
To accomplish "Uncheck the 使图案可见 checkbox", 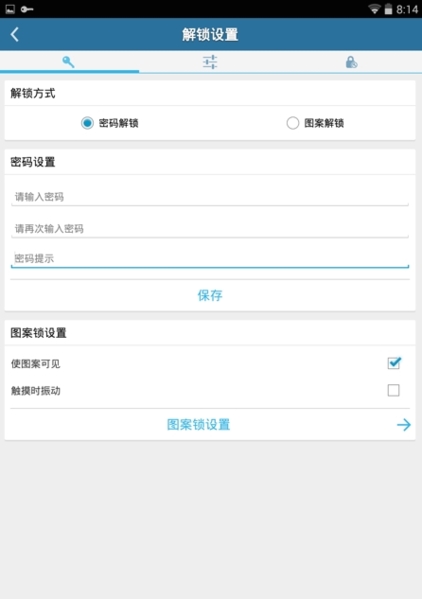I will pyautogui.click(x=394, y=363).
